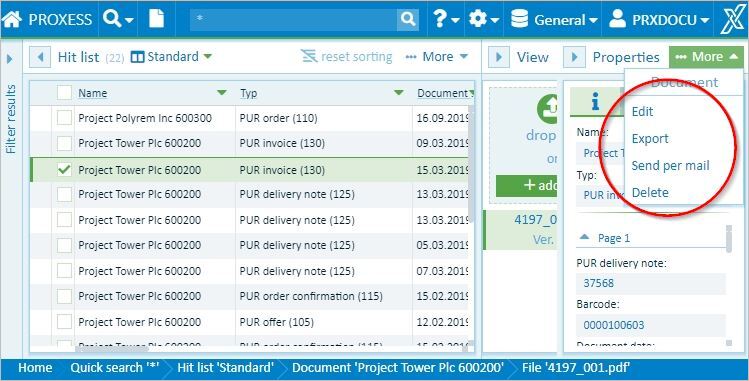Collapse the hit list with left arrow
Viewport: 749px width, 381px height.
pos(40,57)
